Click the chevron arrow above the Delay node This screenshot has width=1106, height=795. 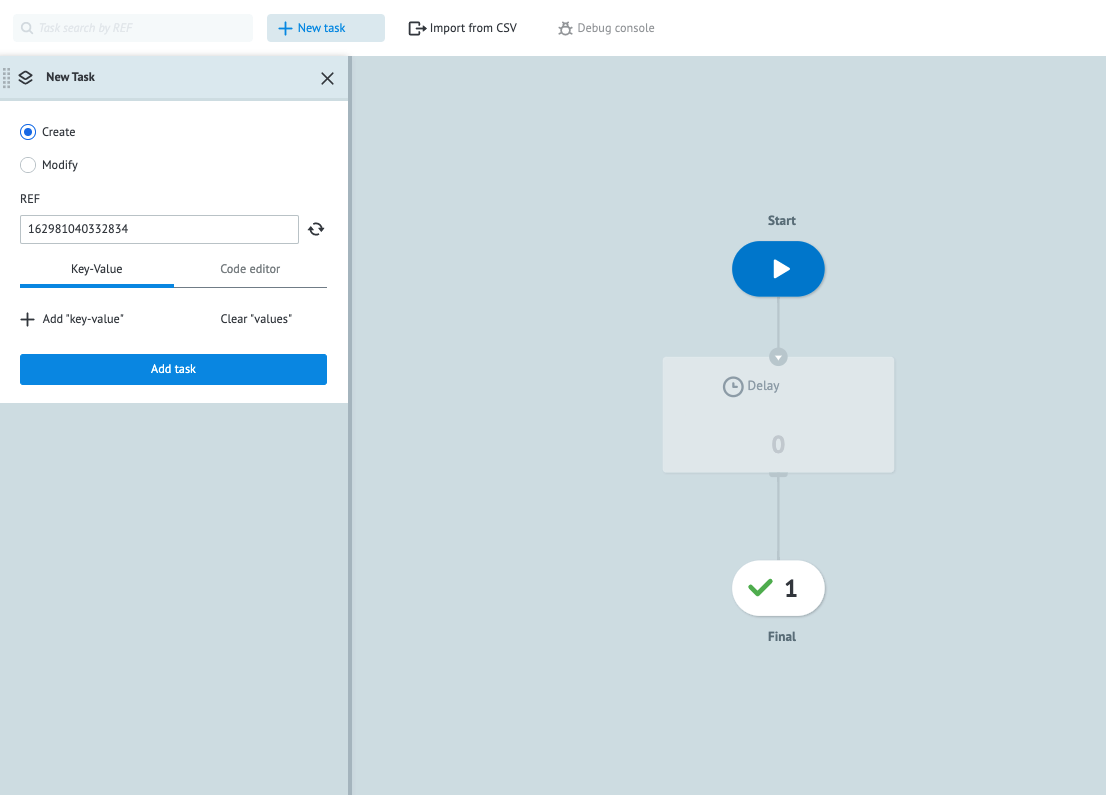[x=778, y=356]
